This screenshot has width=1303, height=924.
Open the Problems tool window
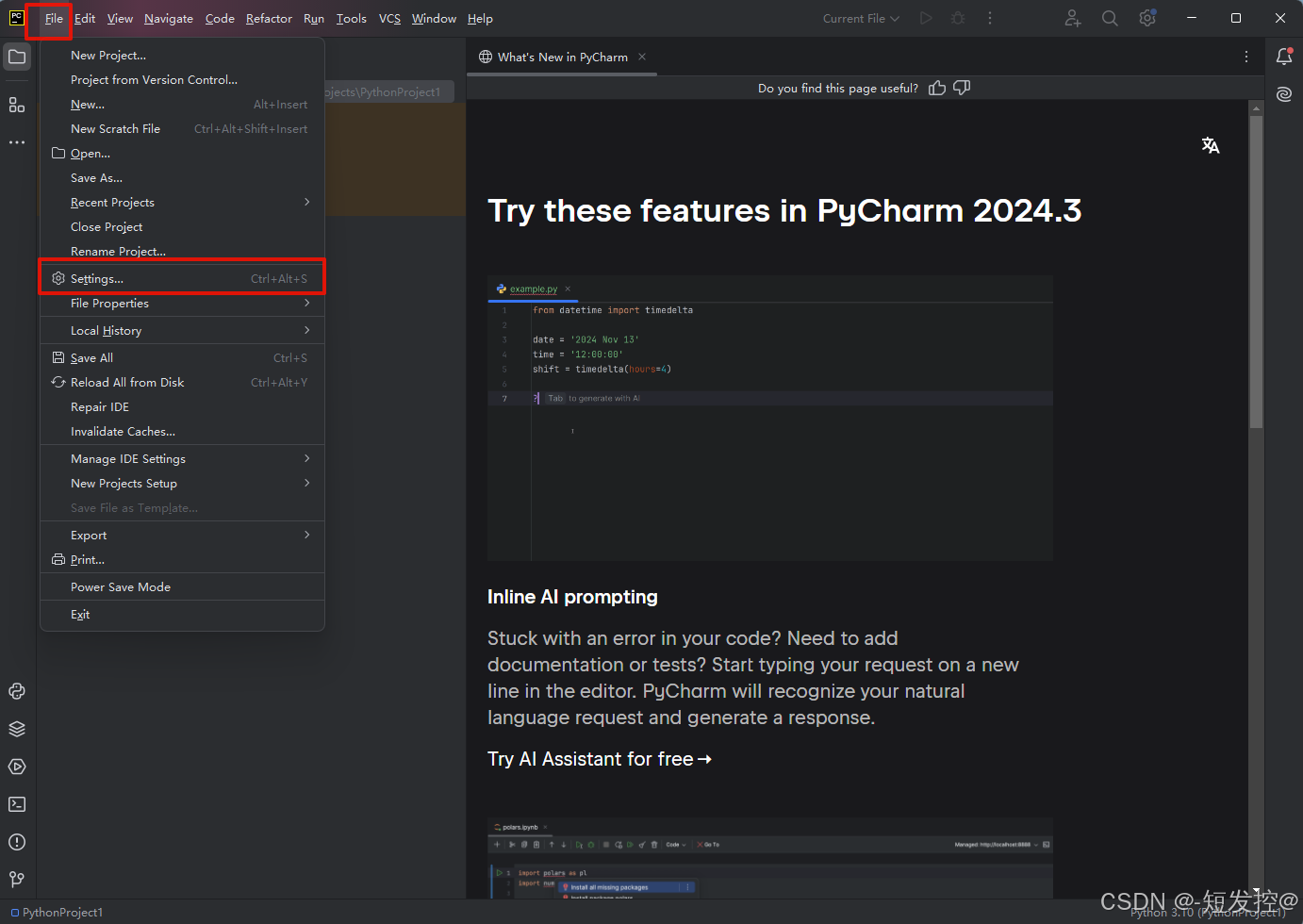(x=17, y=842)
